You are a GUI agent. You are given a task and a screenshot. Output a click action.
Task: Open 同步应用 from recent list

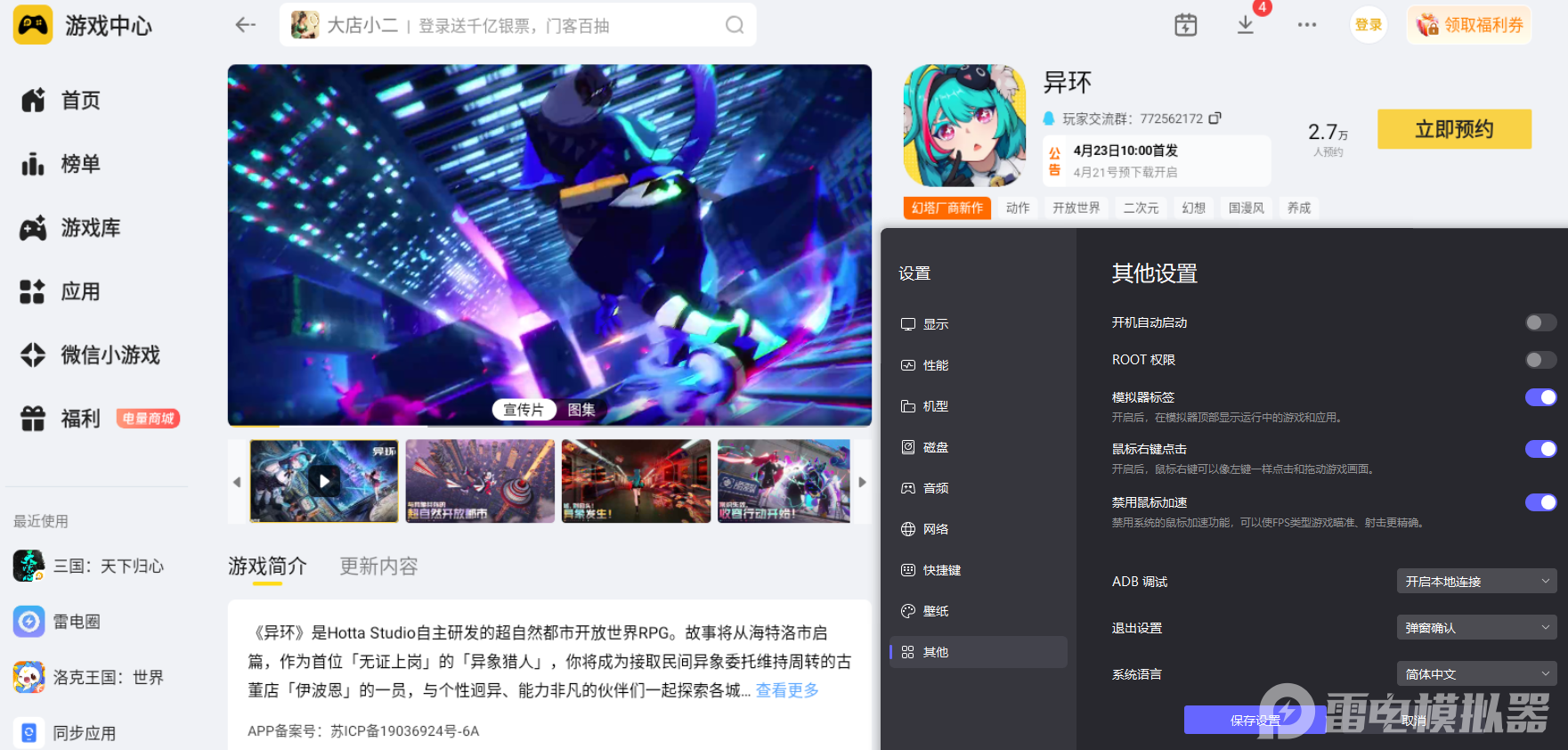click(x=65, y=733)
